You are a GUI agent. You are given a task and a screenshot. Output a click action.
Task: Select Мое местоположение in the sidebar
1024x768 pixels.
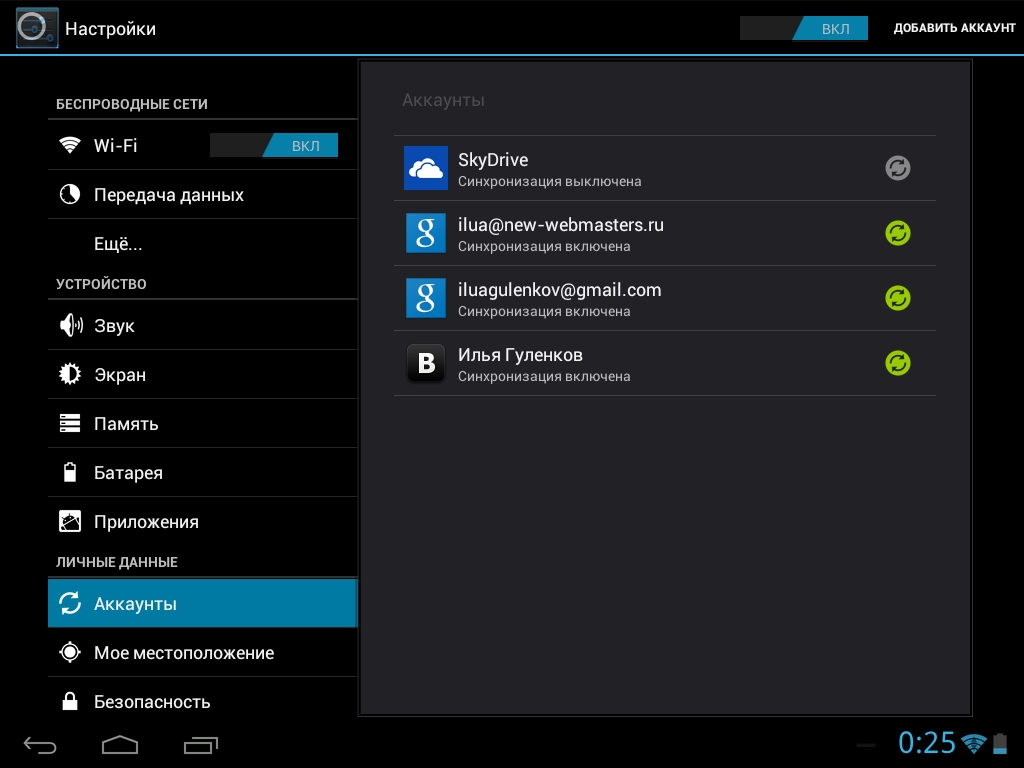point(184,653)
